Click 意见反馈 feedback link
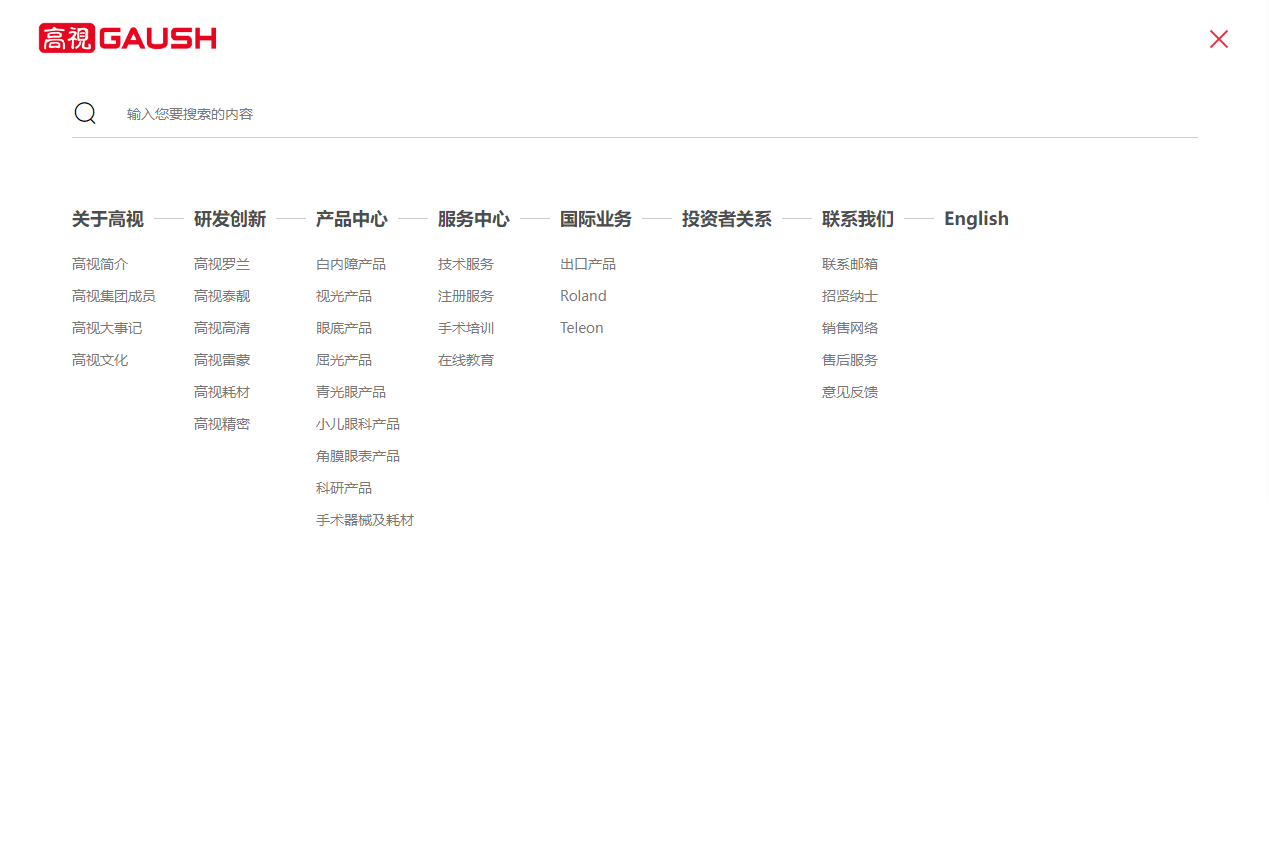This screenshot has height=861, width=1269. [850, 392]
